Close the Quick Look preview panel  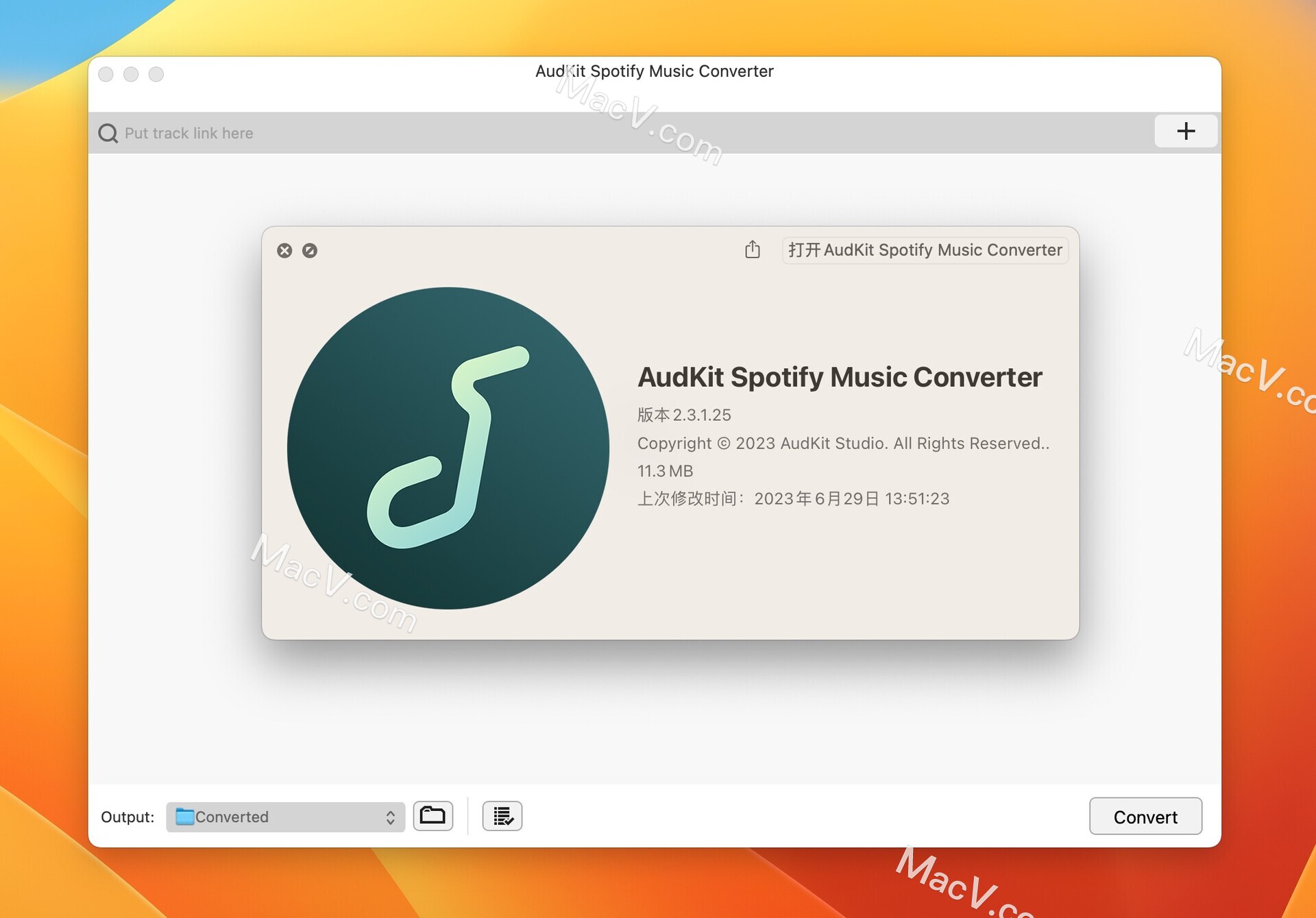tap(284, 251)
